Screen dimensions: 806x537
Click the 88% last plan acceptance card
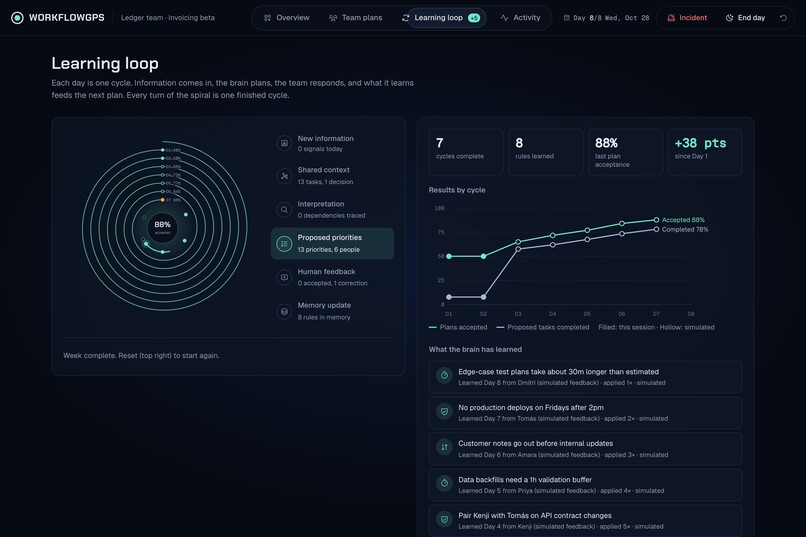[x=625, y=152]
